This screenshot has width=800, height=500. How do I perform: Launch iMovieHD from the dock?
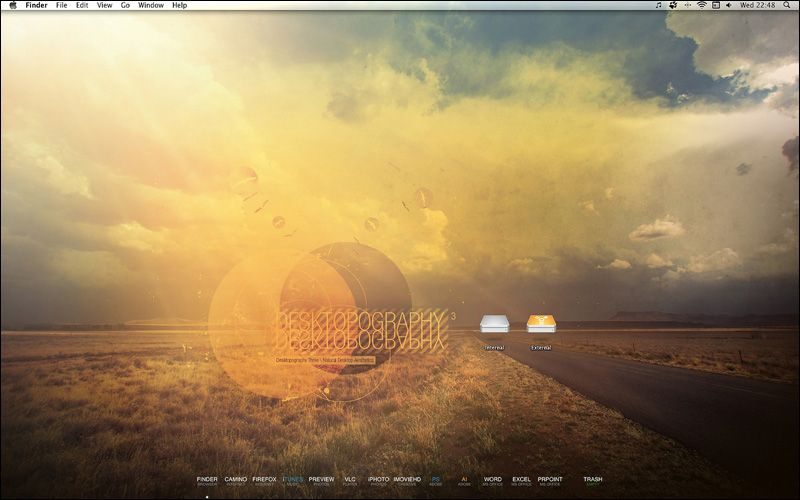point(407,481)
